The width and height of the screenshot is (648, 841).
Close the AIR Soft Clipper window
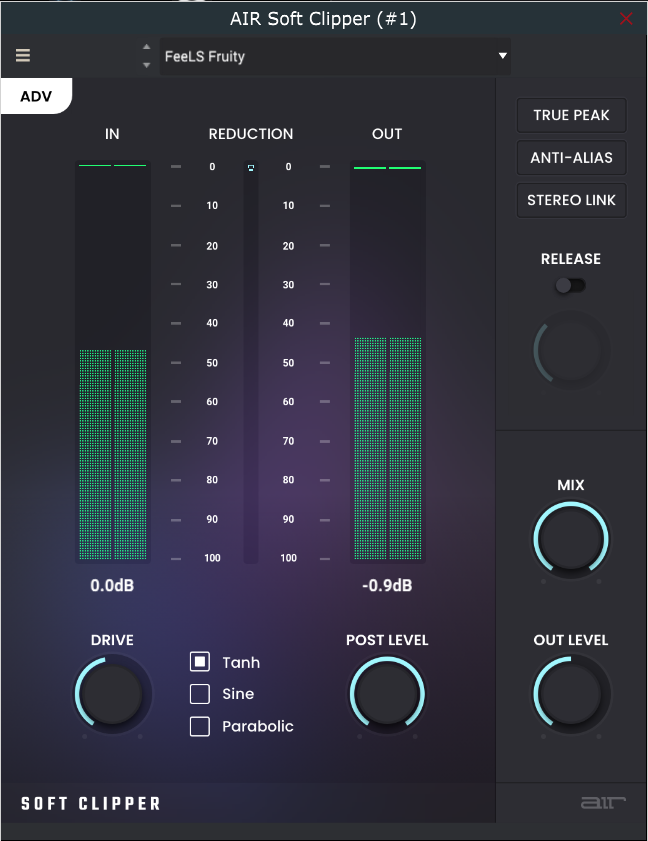625,19
